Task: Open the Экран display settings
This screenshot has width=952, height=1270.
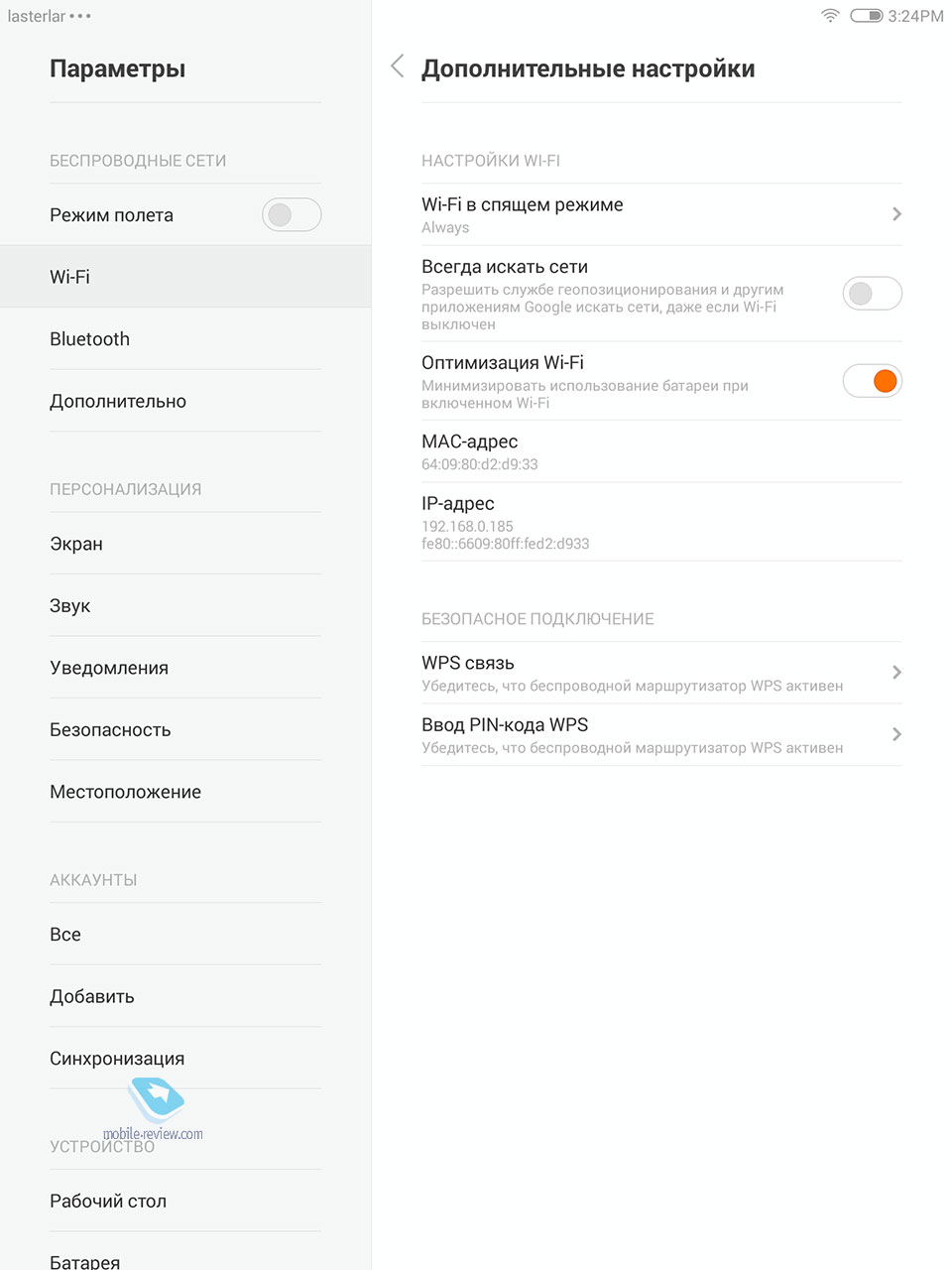Action: [x=185, y=544]
